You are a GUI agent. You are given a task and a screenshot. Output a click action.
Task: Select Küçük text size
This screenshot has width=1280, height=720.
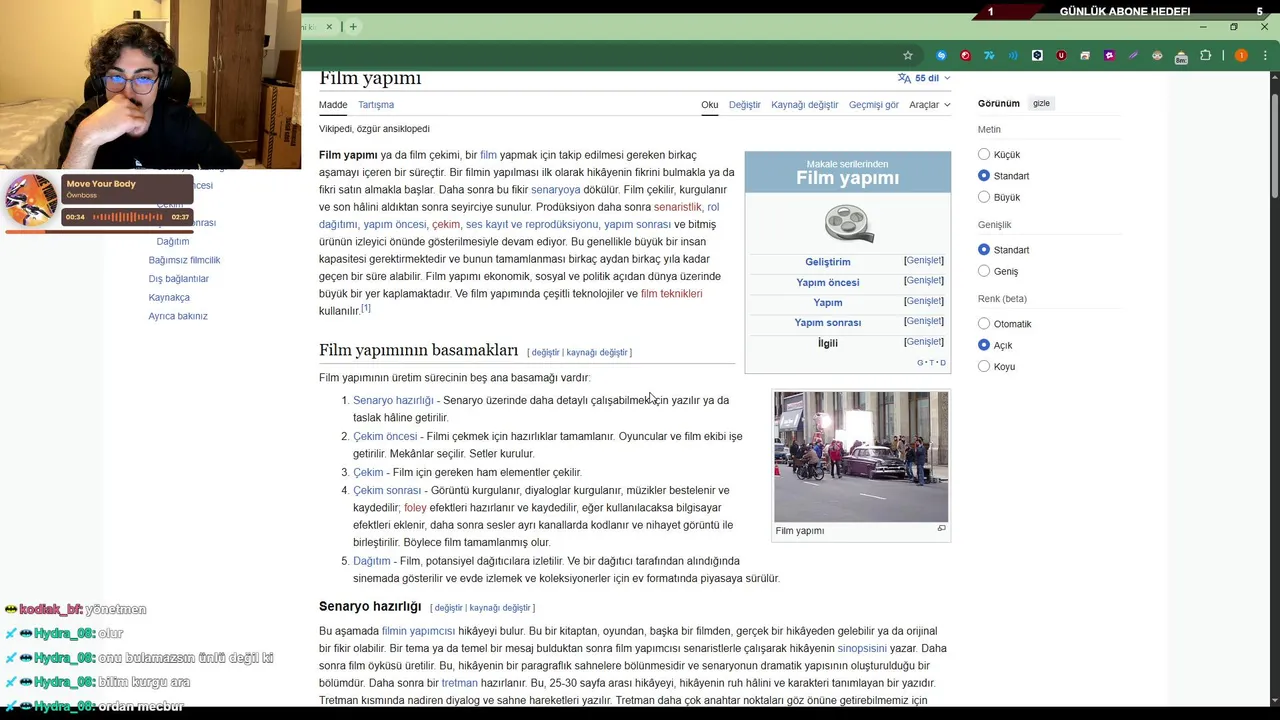[x=984, y=154]
